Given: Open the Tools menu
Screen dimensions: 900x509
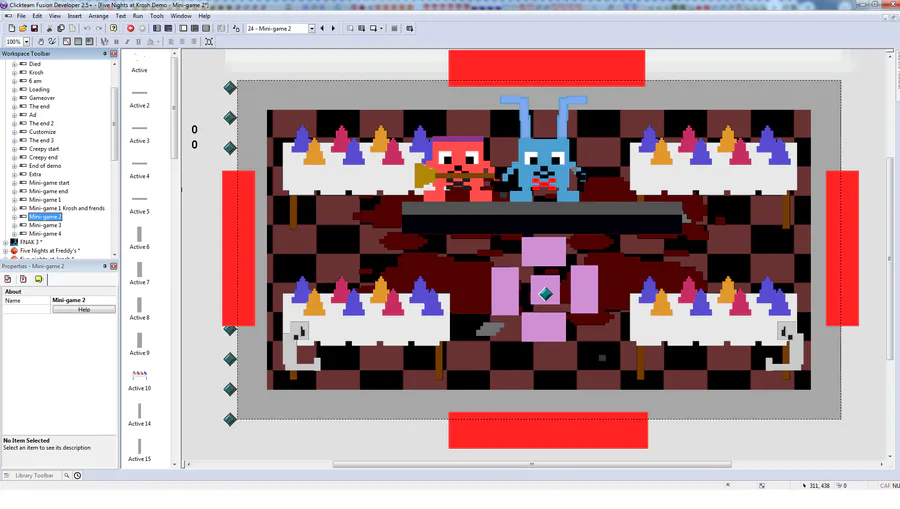Looking at the screenshot, I should coord(157,16).
